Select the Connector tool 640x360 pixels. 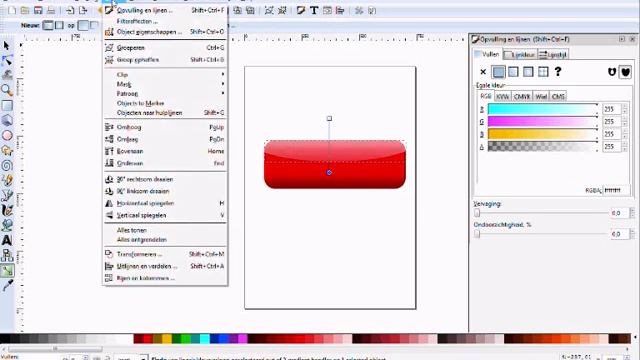click(7, 256)
